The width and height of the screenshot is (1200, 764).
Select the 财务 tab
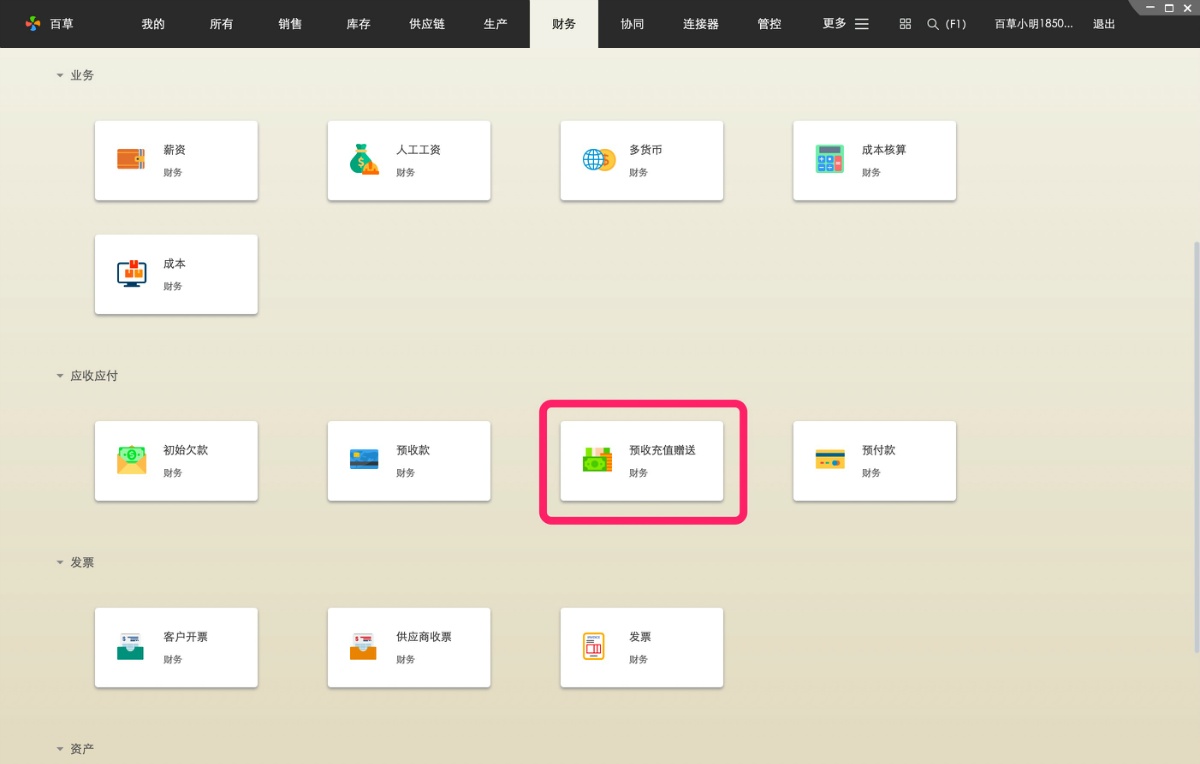(564, 24)
